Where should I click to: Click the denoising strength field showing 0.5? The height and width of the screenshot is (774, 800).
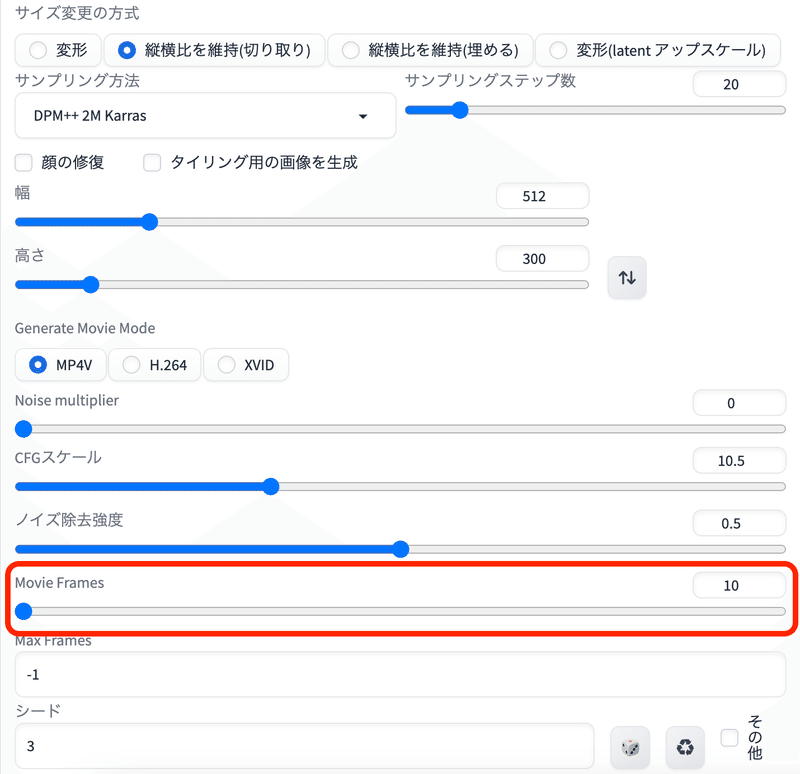click(739, 523)
